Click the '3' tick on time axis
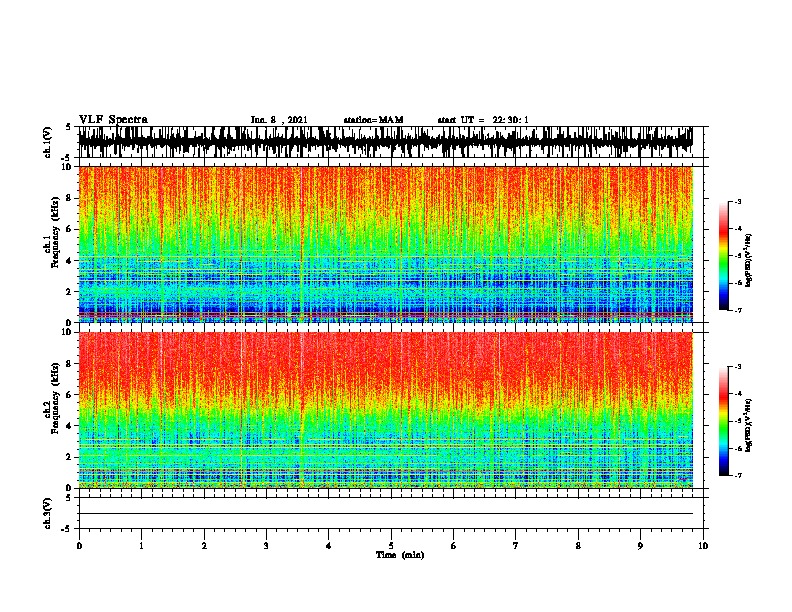This screenshot has height=612, width=792. click(266, 546)
